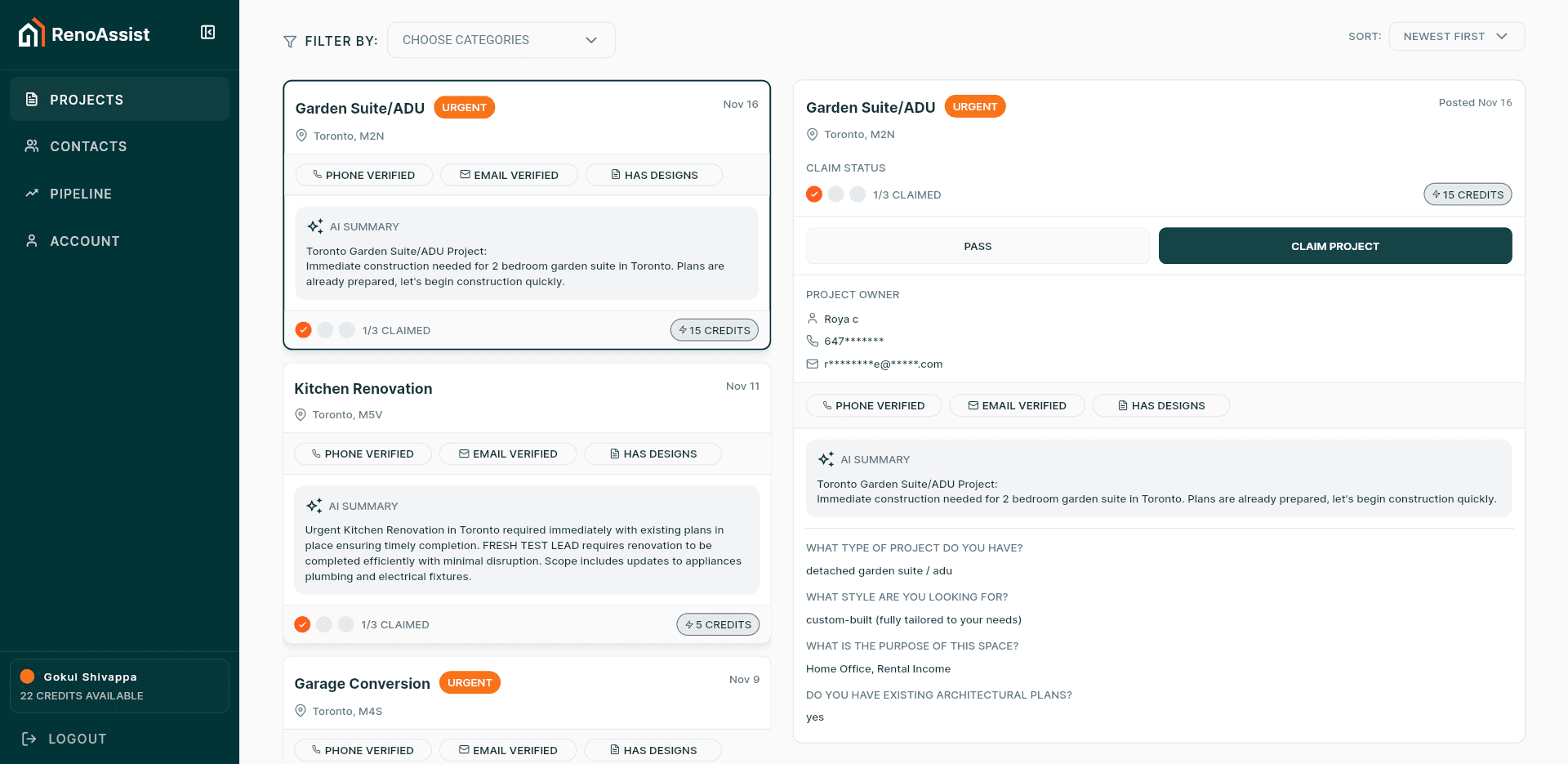Open Contacts from the sidebar icon
This screenshot has height=764, width=1568.
pos(32,145)
